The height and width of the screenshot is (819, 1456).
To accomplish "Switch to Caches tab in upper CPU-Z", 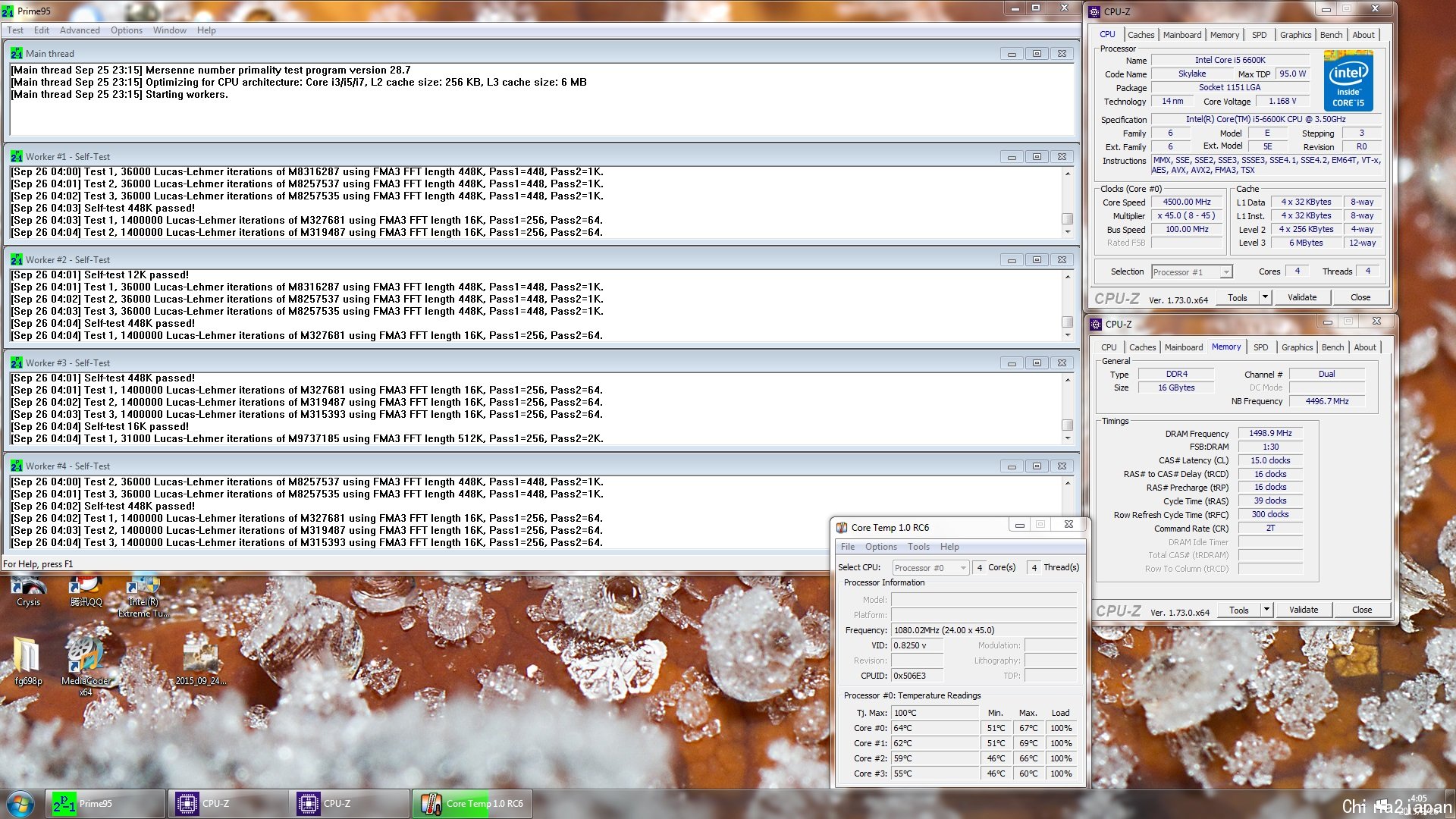I will (1141, 35).
